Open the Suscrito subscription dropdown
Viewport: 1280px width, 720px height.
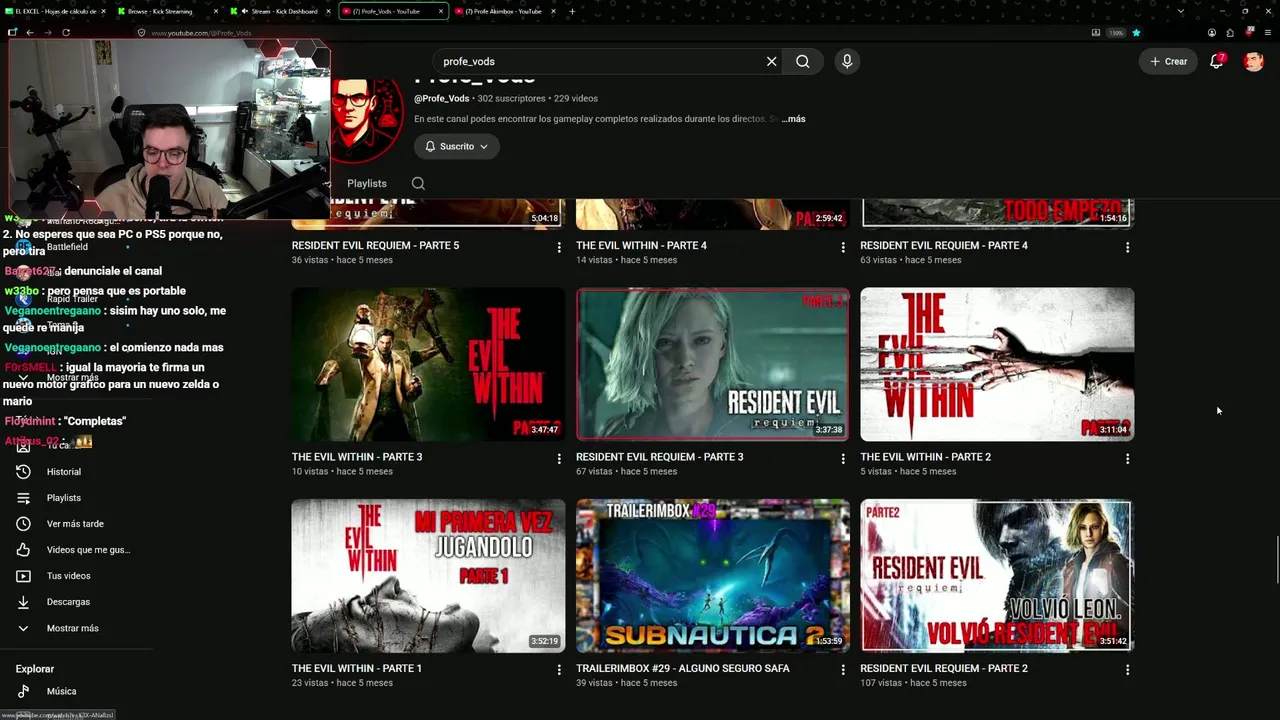pyautogui.click(x=456, y=146)
